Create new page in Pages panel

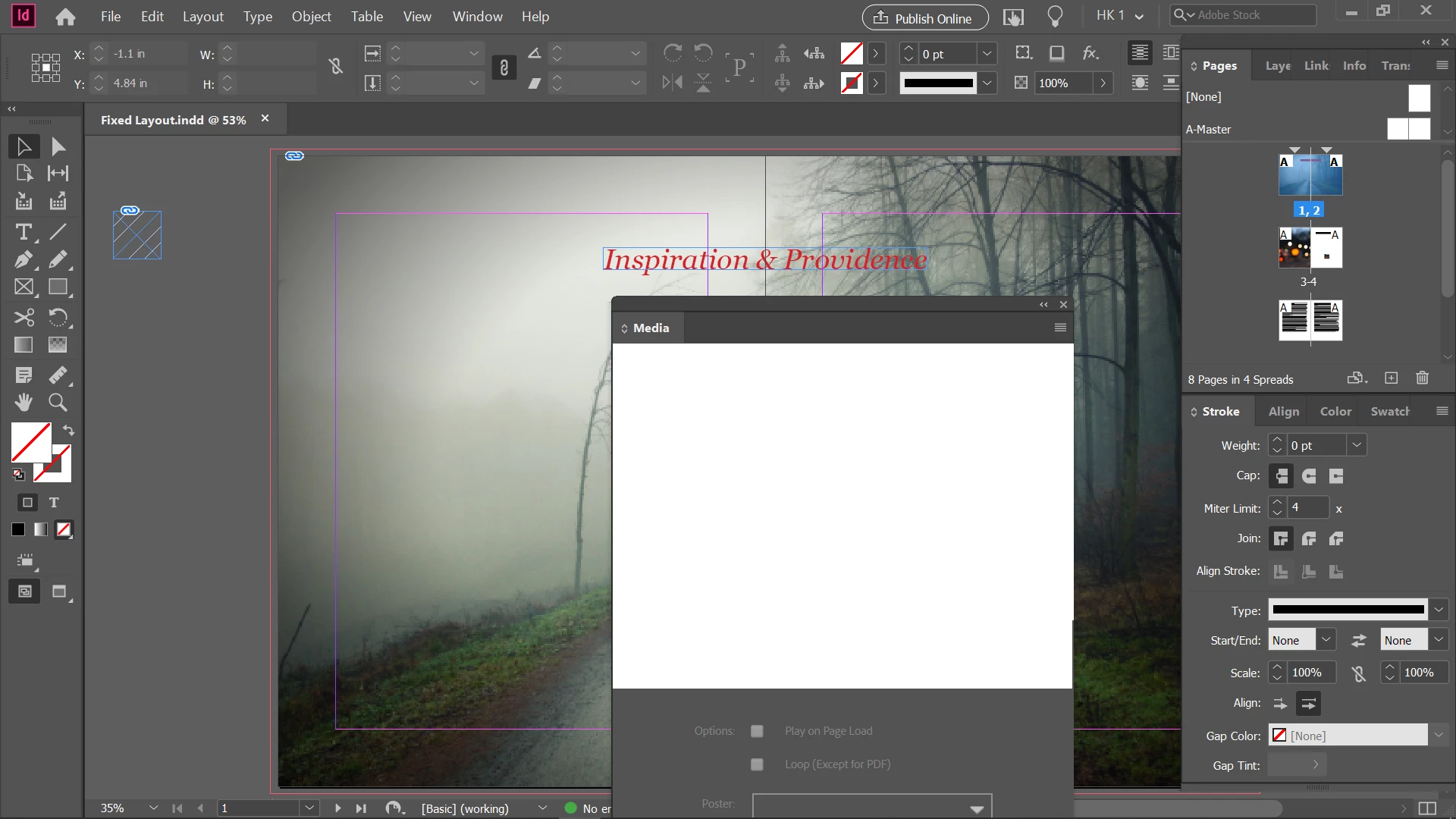tap(1391, 378)
